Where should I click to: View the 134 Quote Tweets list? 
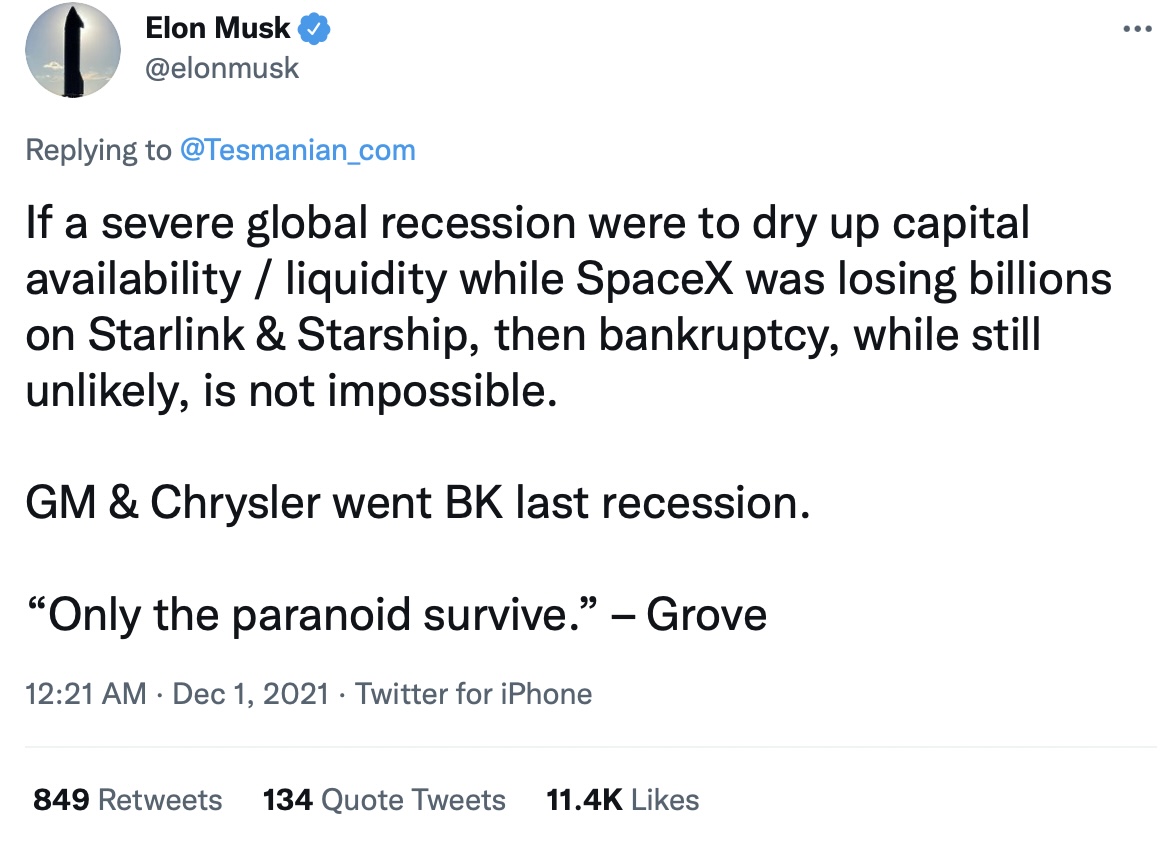coord(384,800)
